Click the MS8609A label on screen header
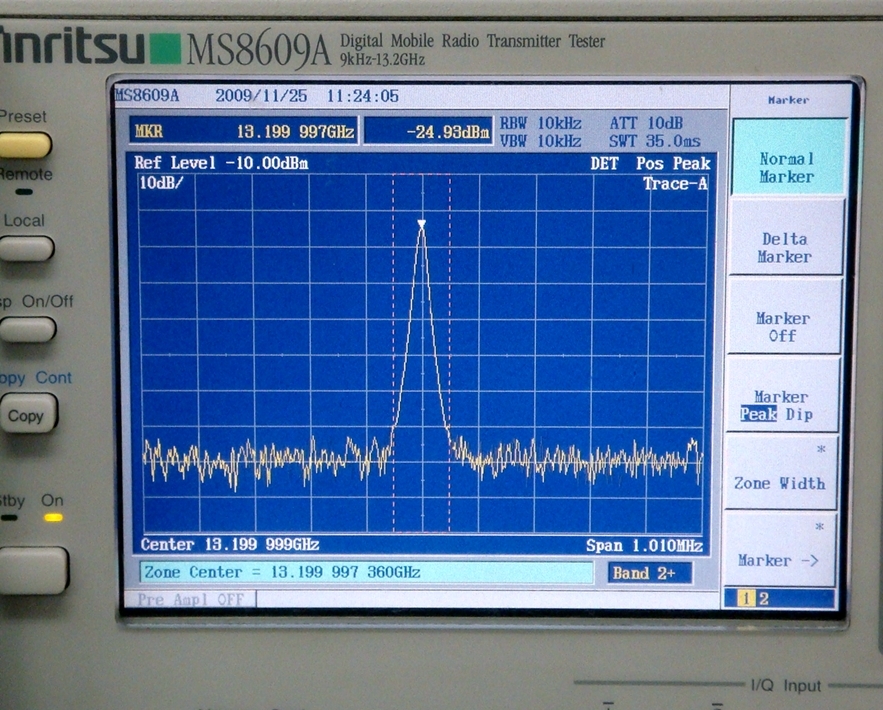883x710 pixels. click(x=147, y=96)
